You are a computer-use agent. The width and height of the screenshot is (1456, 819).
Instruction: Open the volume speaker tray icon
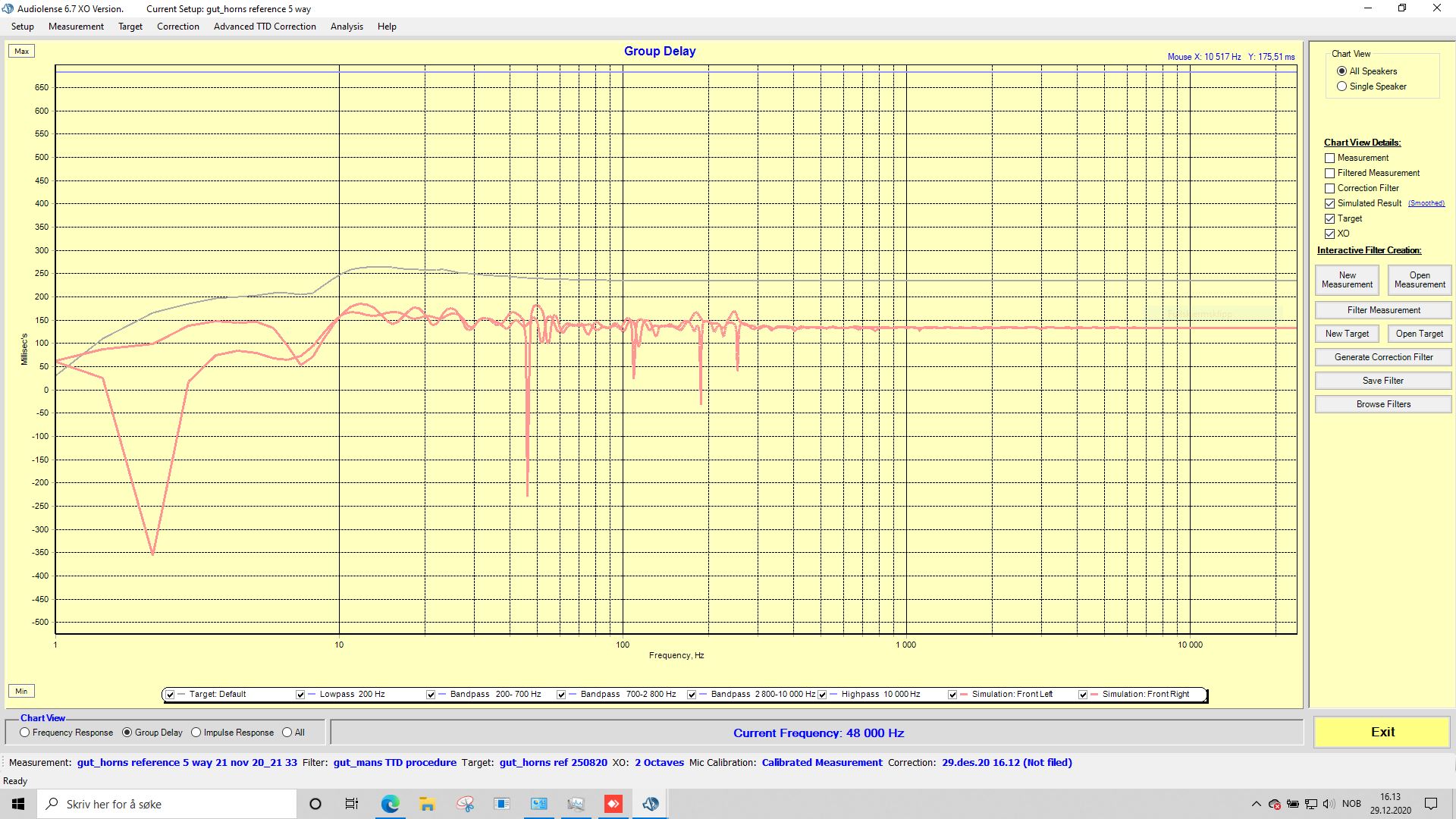[1329, 804]
